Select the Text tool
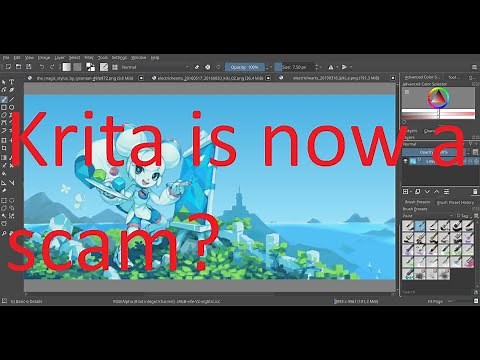Image resolution: width=480 pixels, height=360 pixels. pyautogui.click(x=11, y=82)
